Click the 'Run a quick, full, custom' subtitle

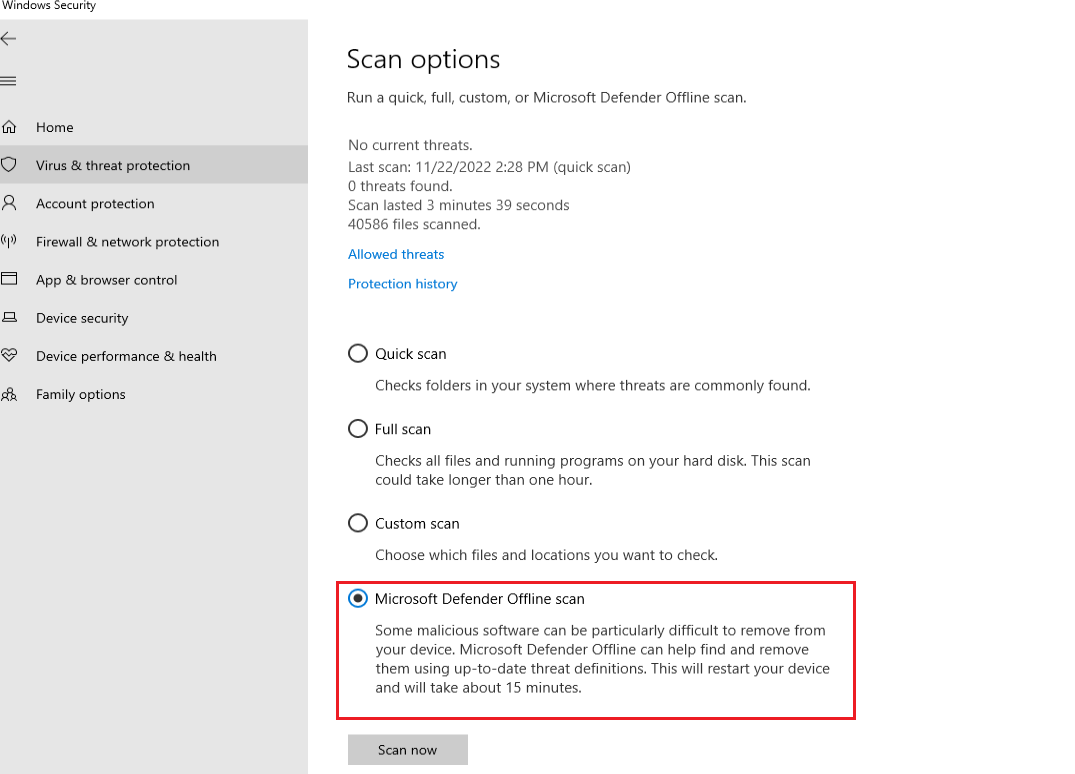[546, 98]
